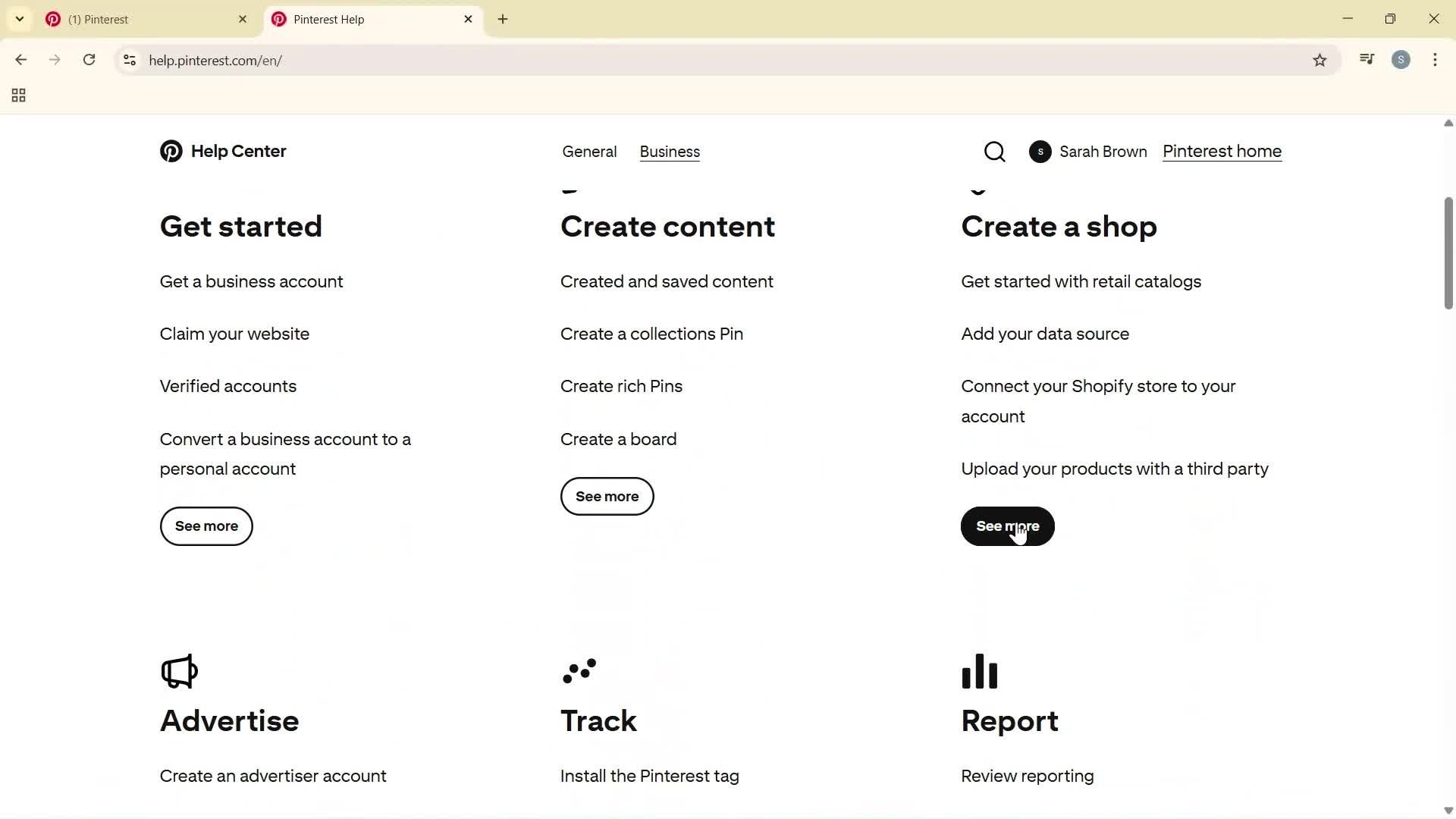Click the Pinterest logo next to Help Center
Image resolution: width=1456 pixels, height=819 pixels.
point(171,151)
